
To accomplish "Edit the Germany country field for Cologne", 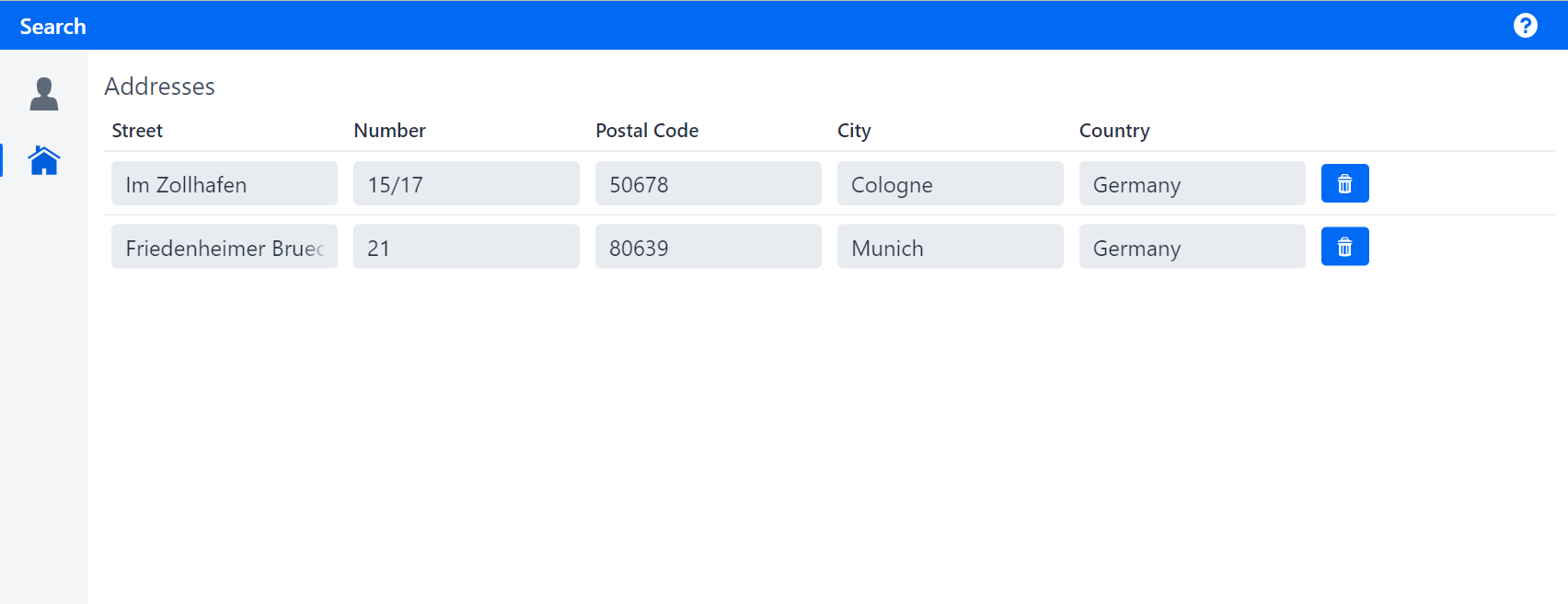I will (x=1193, y=183).
